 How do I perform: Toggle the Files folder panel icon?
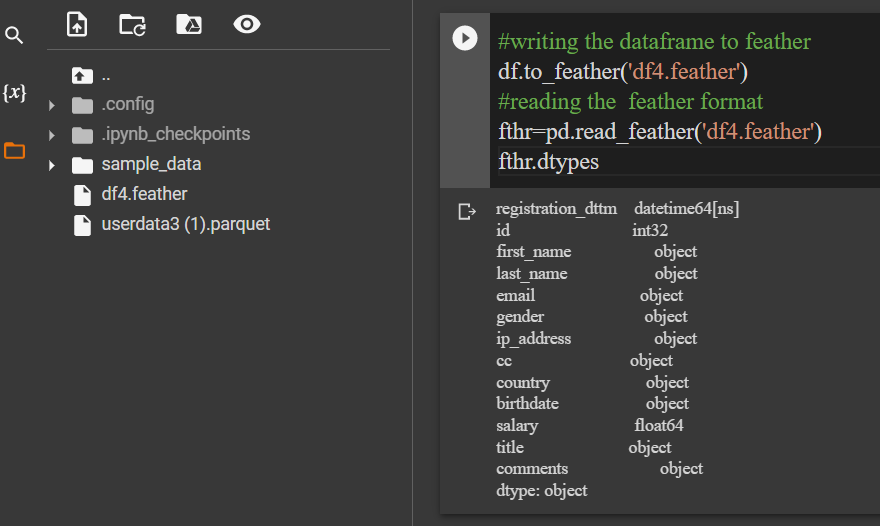click(14, 150)
